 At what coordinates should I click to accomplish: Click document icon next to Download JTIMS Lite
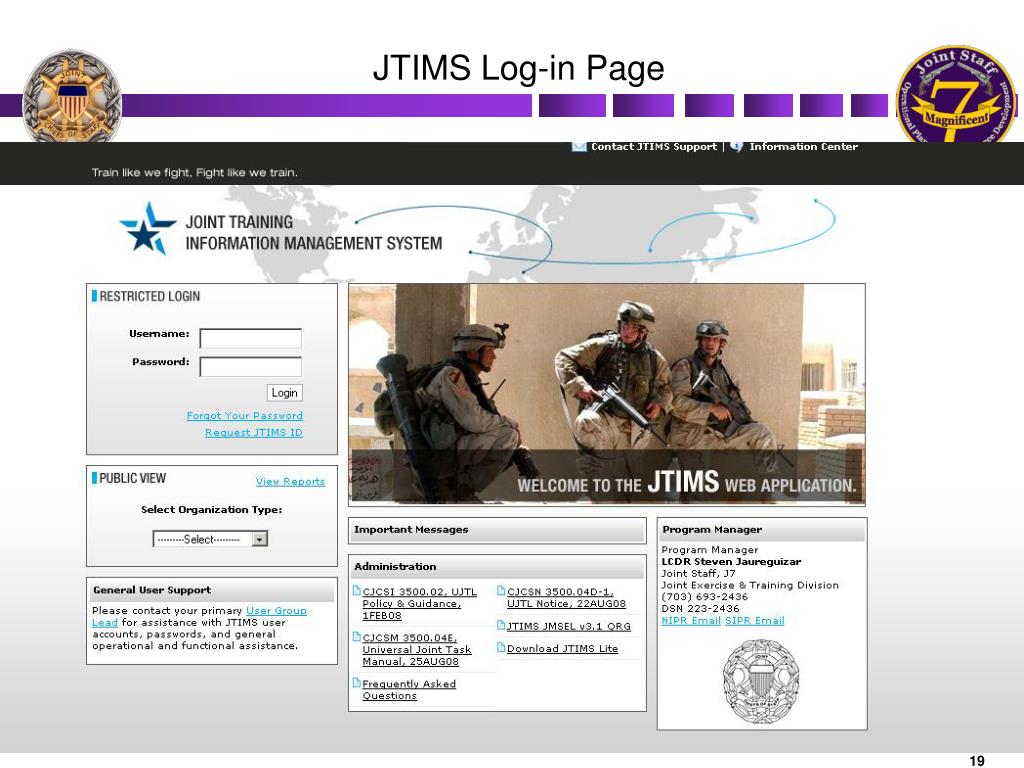(501, 647)
